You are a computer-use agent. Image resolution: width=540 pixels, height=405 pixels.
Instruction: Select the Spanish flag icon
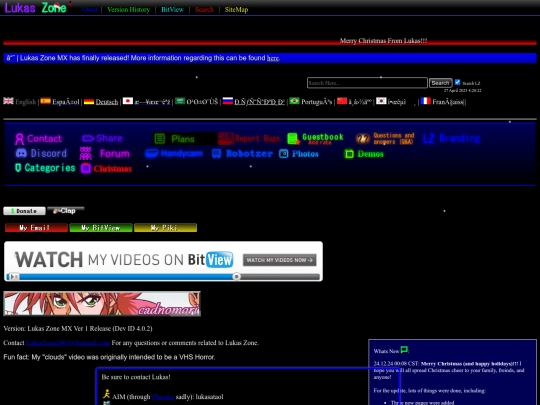pyautogui.click(x=45, y=101)
